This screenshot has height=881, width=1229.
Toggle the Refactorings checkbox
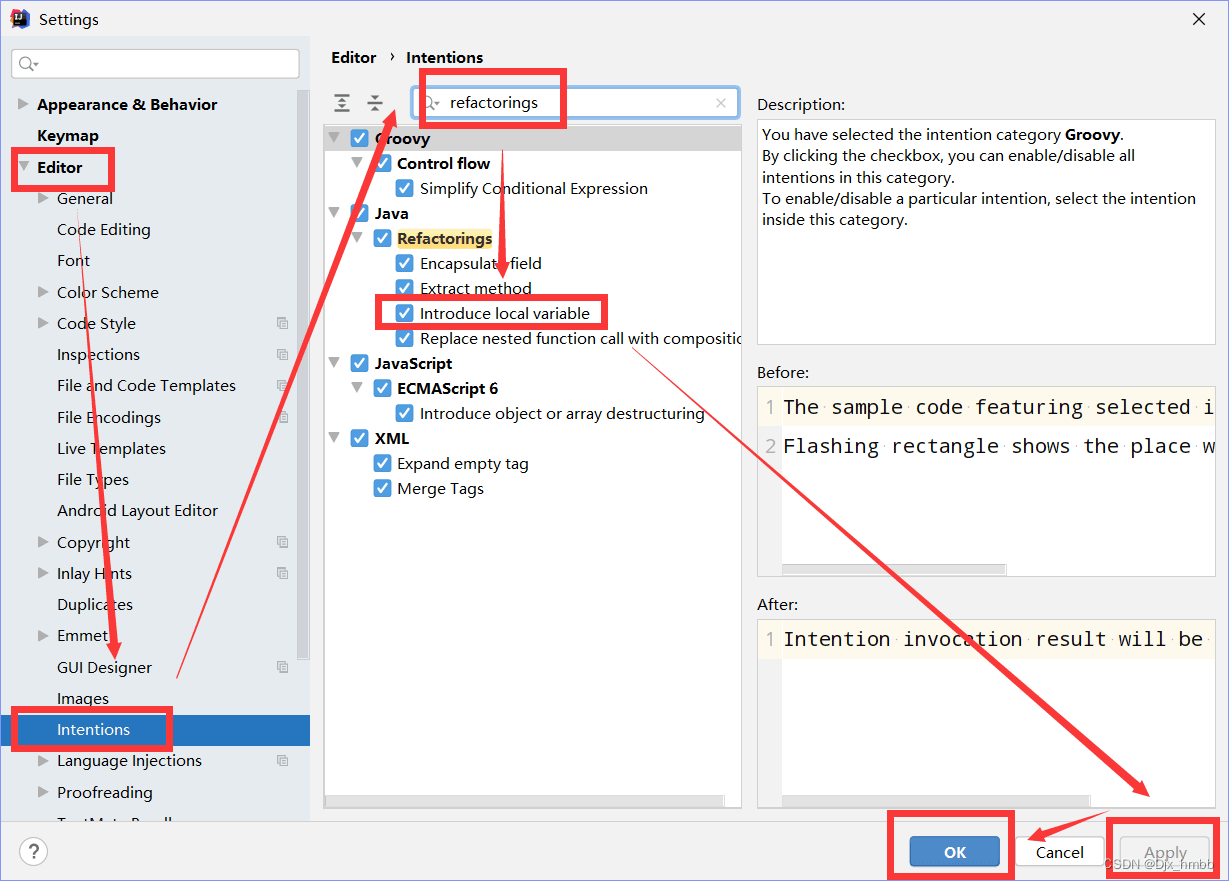click(382, 238)
